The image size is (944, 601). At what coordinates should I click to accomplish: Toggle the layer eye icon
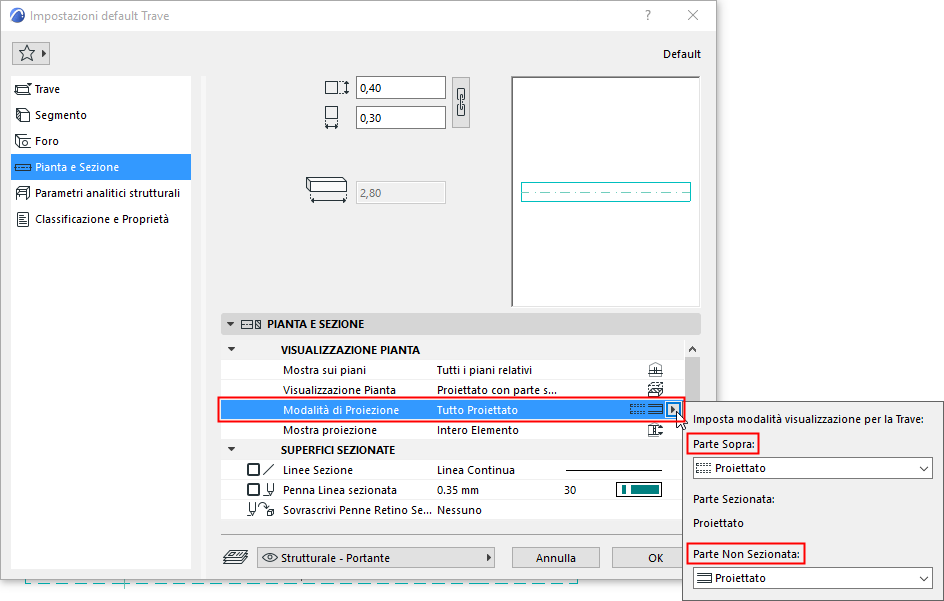coord(270,558)
